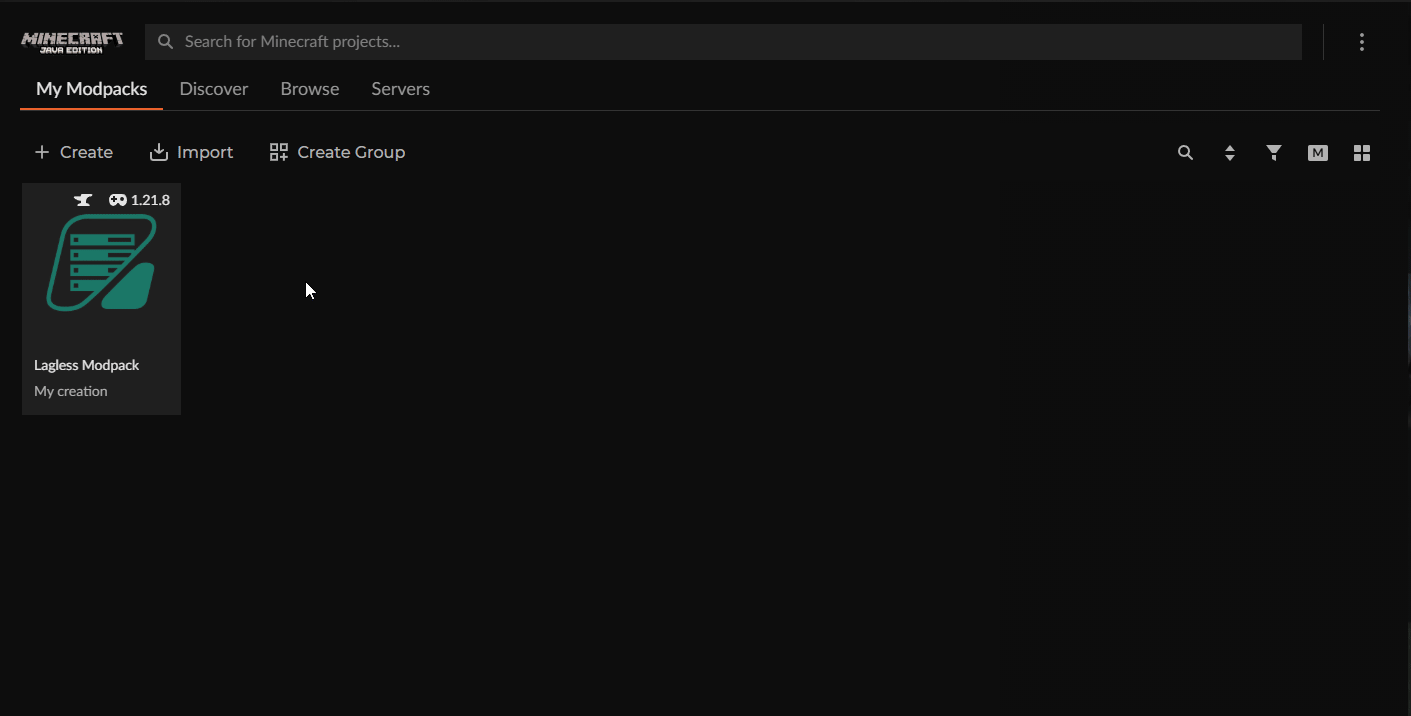Image resolution: width=1411 pixels, height=716 pixels.
Task: Open the Create Group dialog
Action: (x=337, y=151)
